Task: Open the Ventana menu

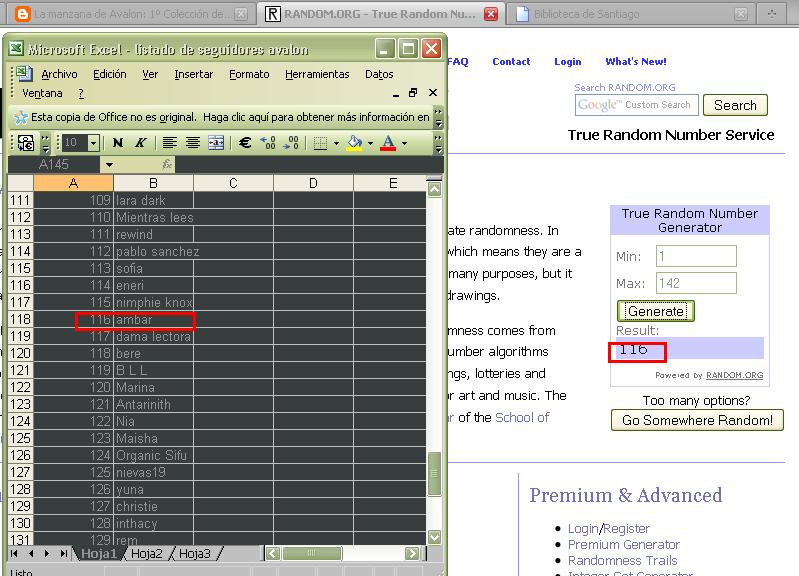Action: click(x=42, y=93)
